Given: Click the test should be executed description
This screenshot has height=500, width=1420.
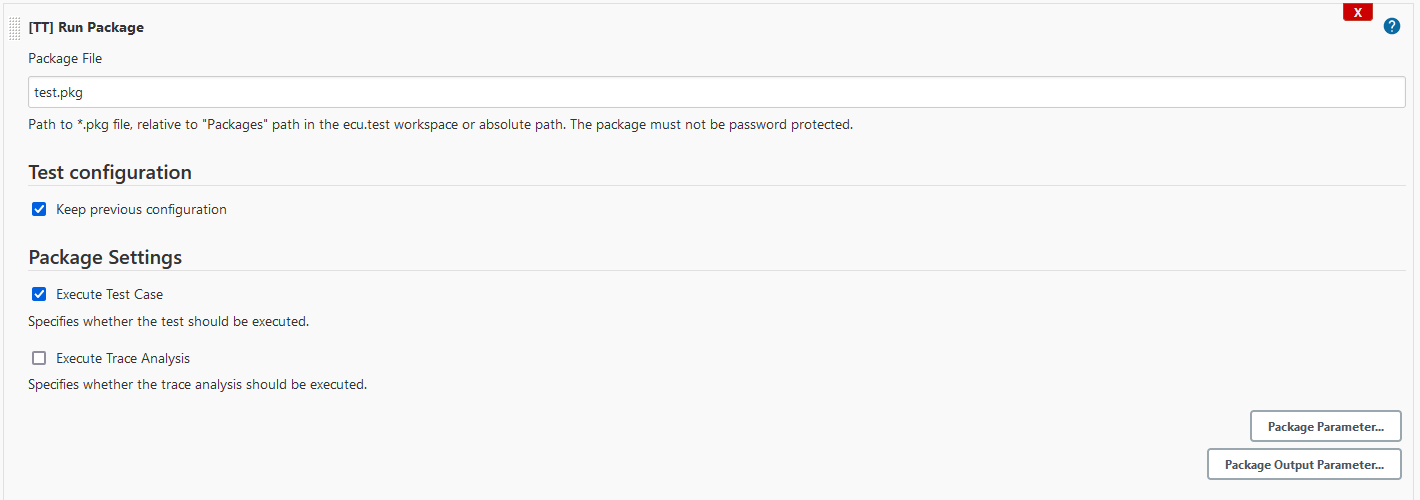Looking at the screenshot, I should [x=168, y=322].
